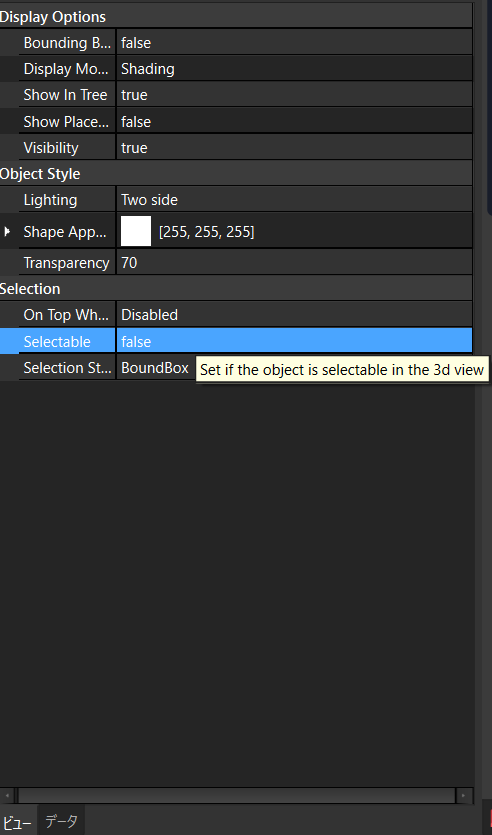Click the horizontal scrollbar right arrow

point(464,796)
